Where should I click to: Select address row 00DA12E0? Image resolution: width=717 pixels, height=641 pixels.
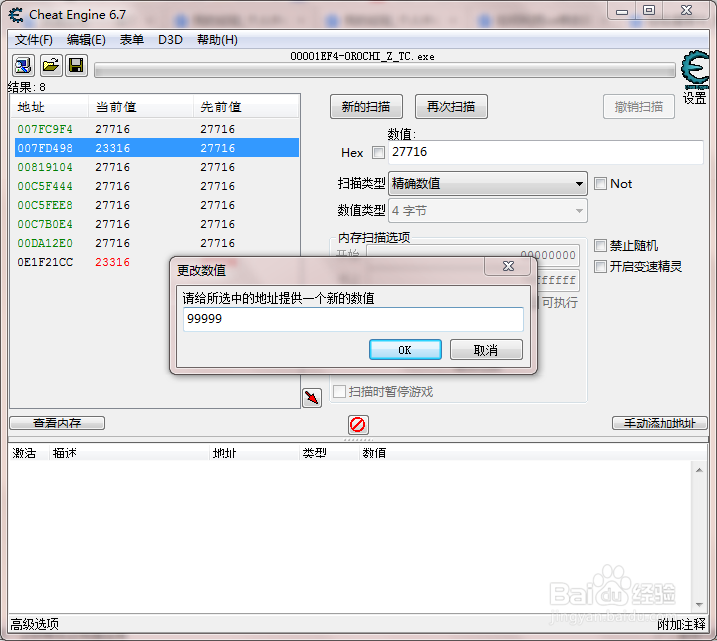click(x=156, y=243)
